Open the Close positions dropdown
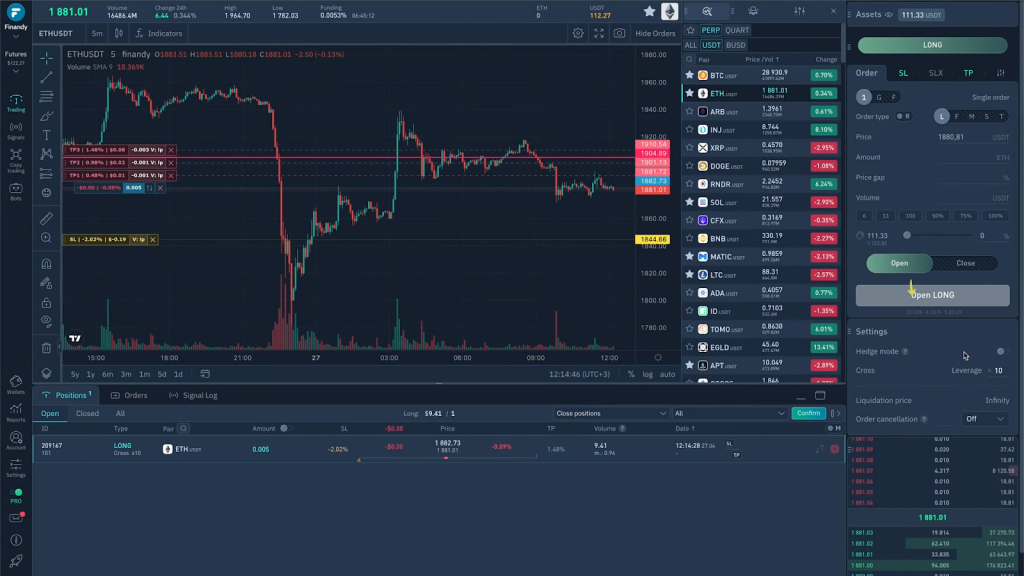Image resolution: width=1024 pixels, height=576 pixels. tap(611, 413)
